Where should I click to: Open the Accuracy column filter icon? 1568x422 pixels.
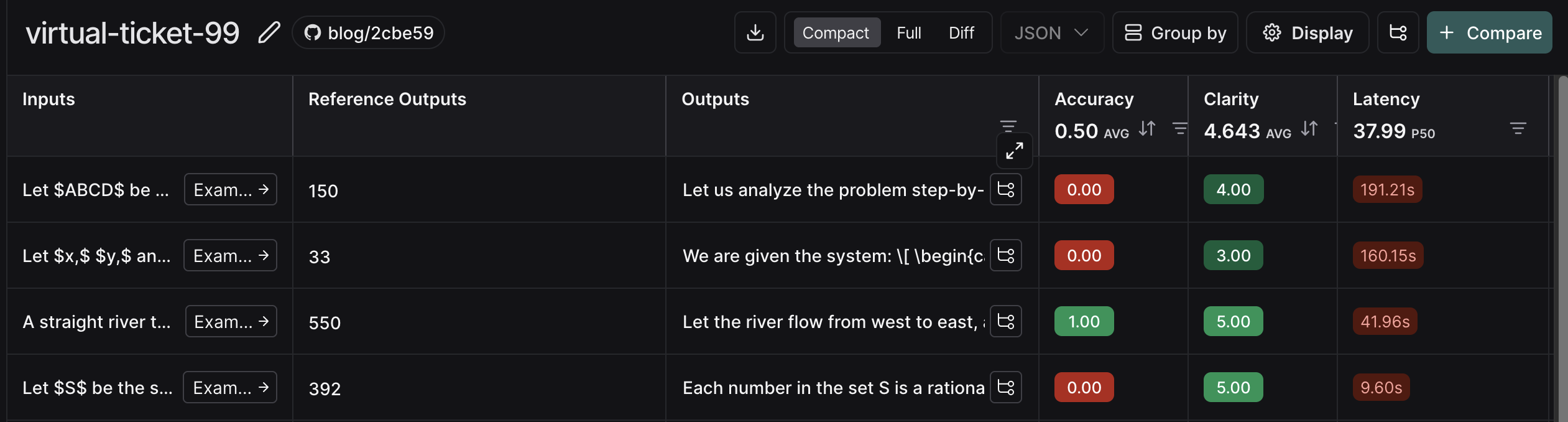point(1179,129)
